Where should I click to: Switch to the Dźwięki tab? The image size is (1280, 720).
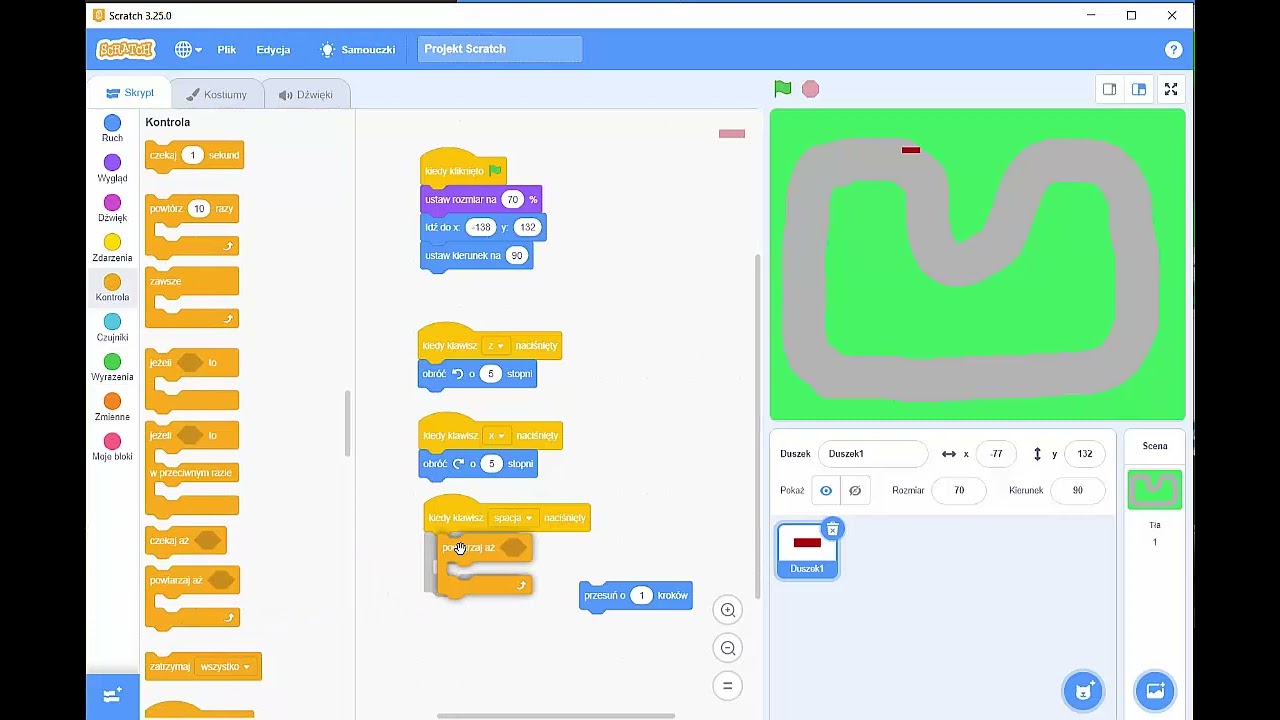click(306, 95)
